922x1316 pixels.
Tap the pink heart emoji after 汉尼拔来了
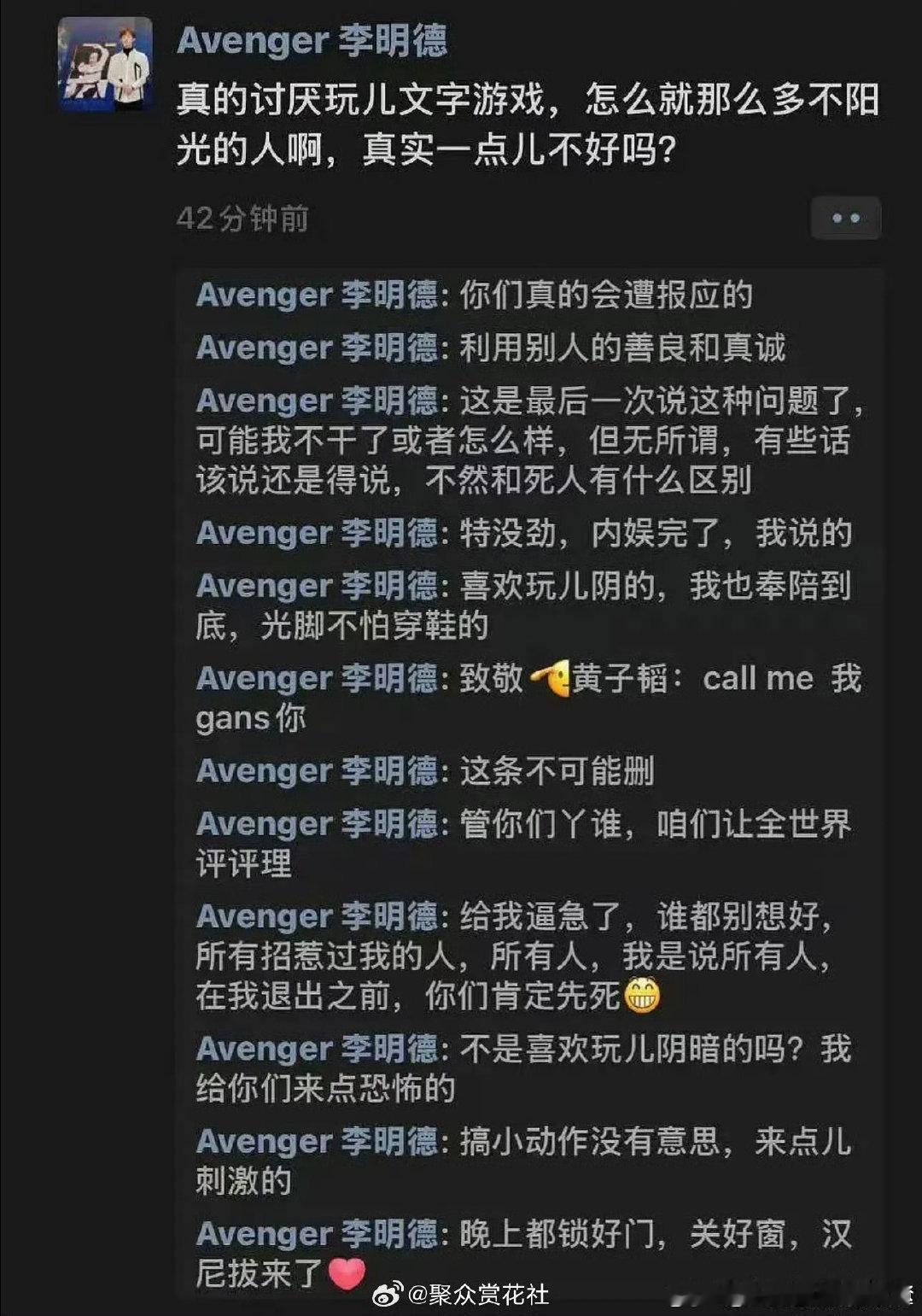pos(347,1273)
